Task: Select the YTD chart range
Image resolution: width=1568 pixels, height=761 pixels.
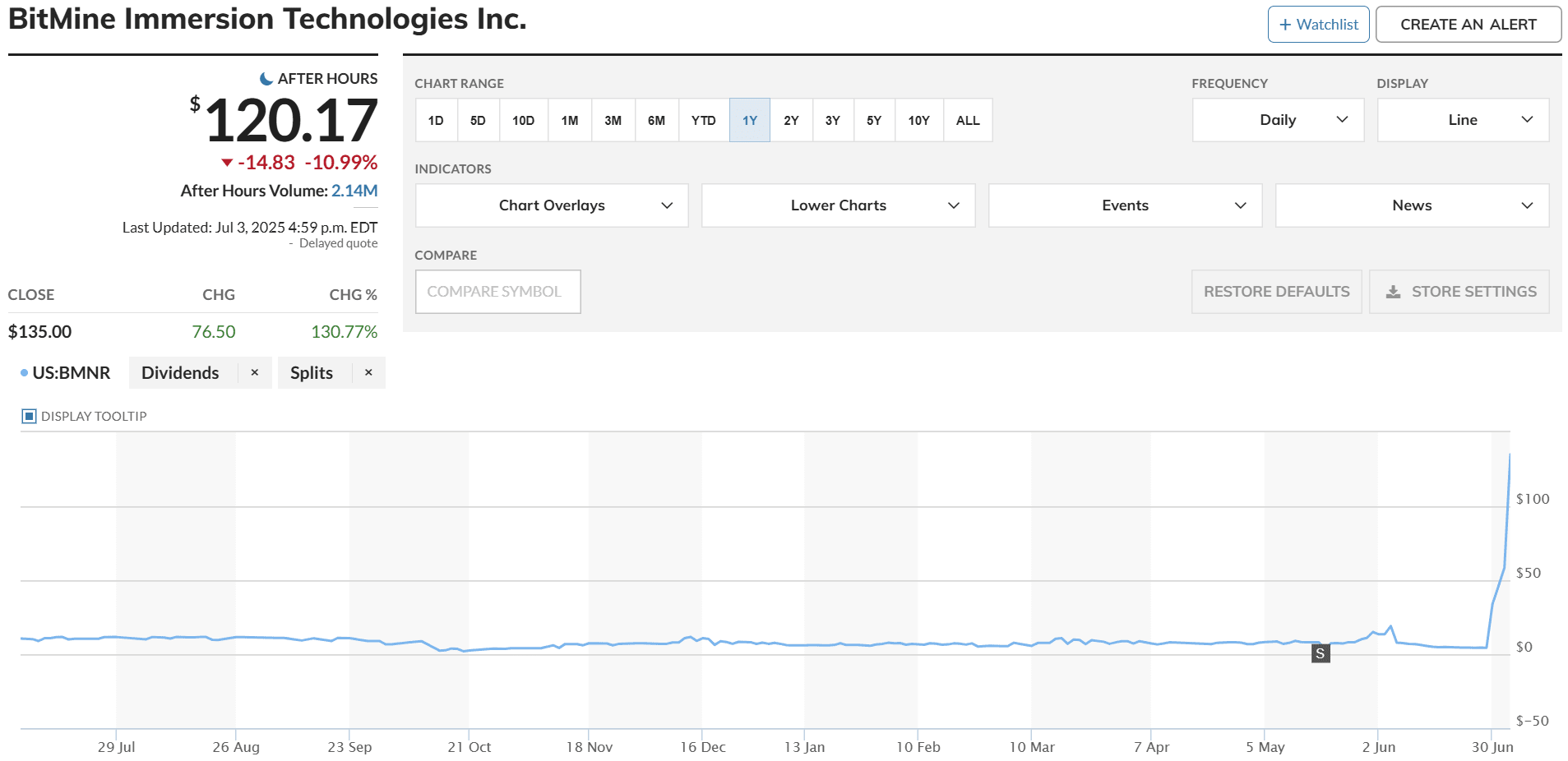Action: [x=703, y=120]
